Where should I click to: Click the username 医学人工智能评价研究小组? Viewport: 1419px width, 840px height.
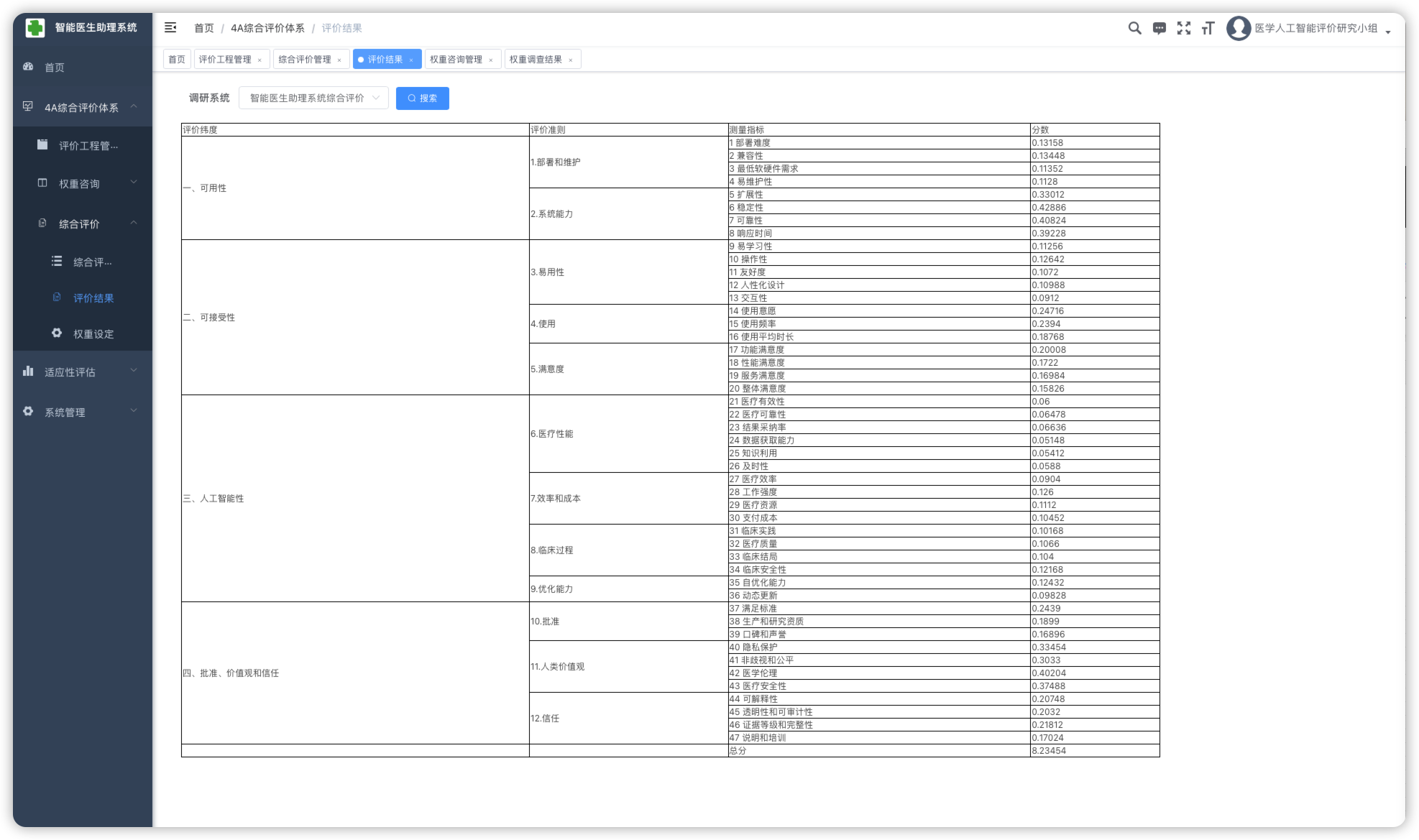[x=1316, y=28]
